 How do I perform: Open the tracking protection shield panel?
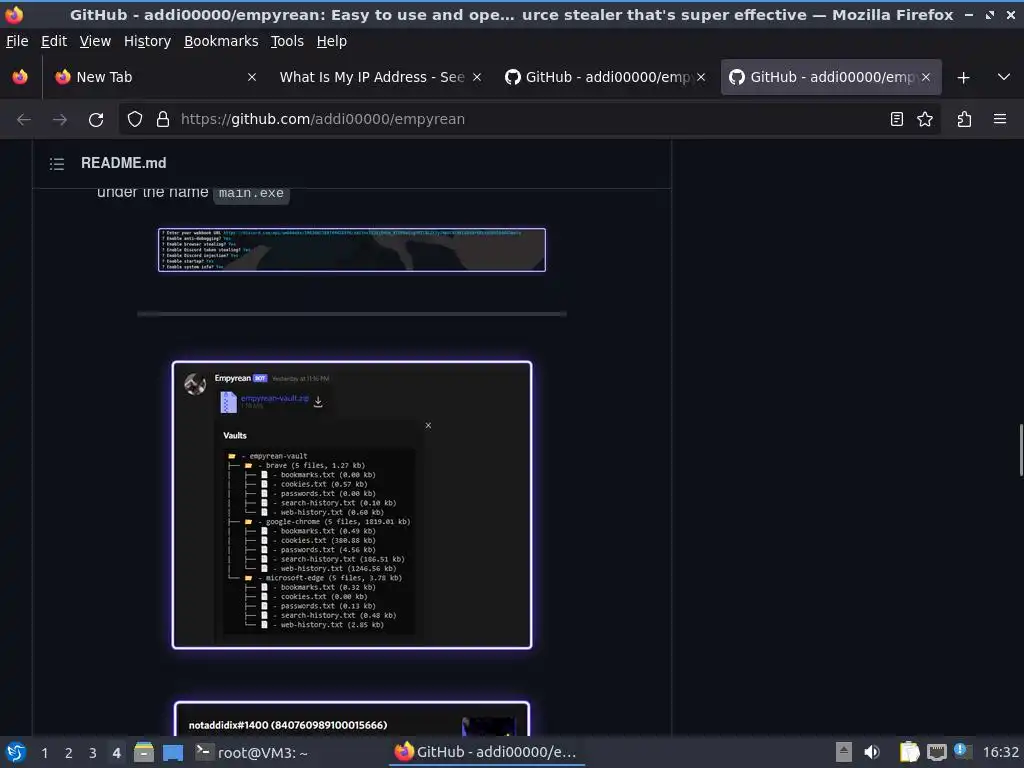pos(135,120)
